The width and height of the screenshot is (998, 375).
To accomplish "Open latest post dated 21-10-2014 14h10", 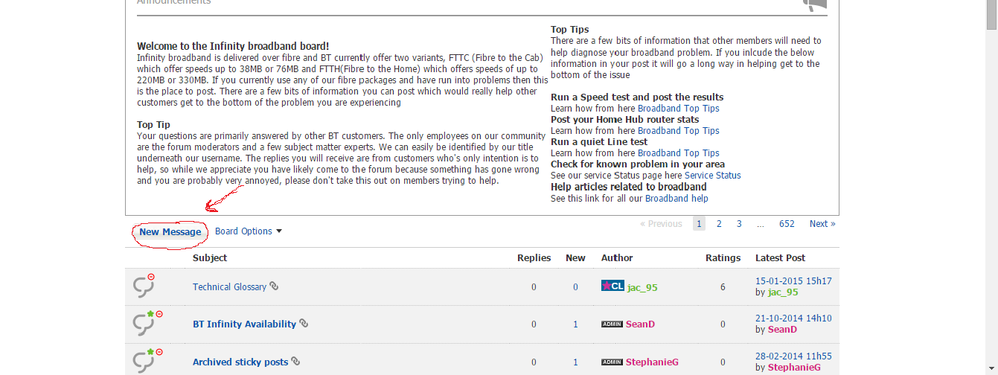I will coord(794,318).
